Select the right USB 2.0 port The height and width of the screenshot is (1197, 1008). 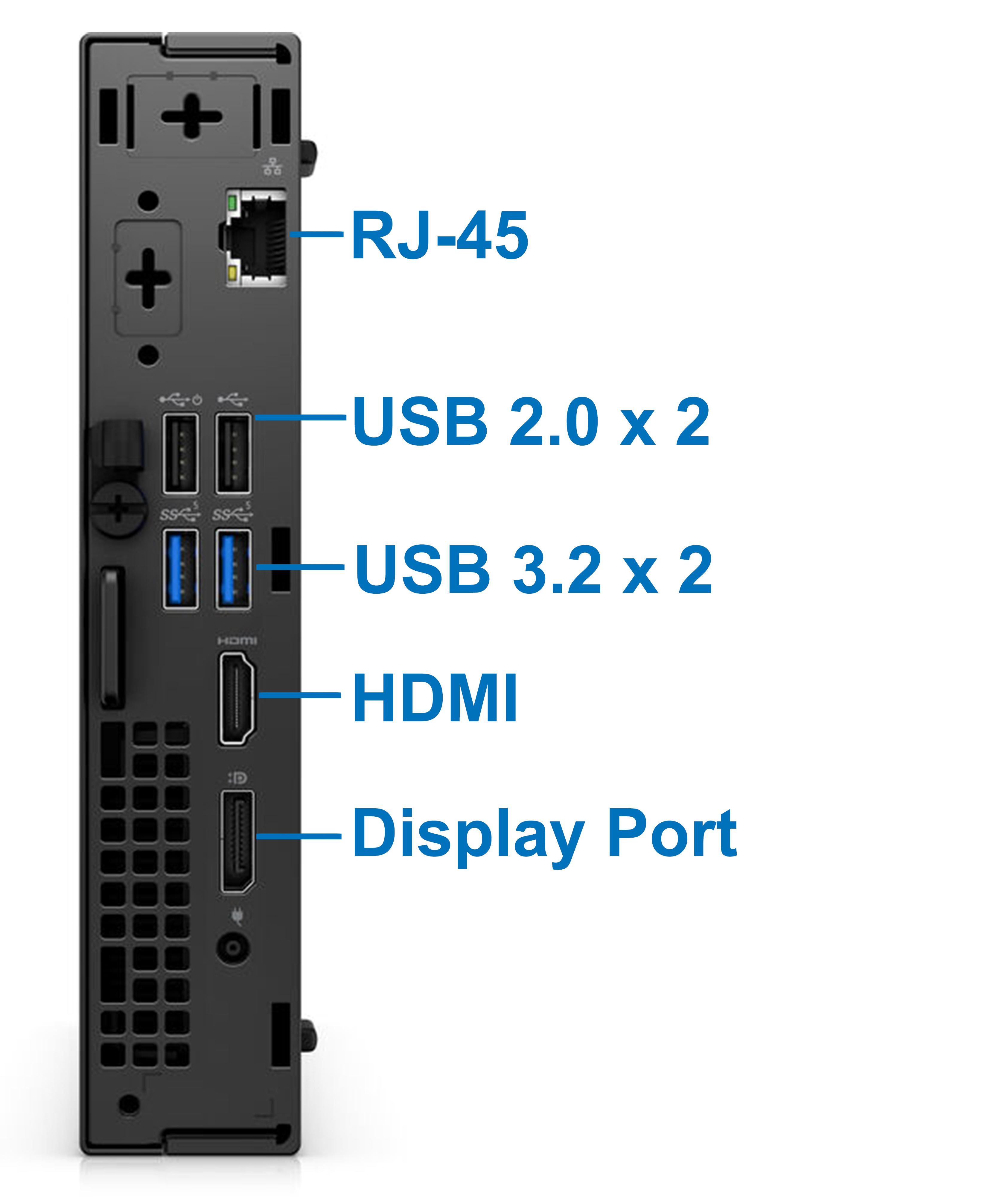tap(233, 455)
